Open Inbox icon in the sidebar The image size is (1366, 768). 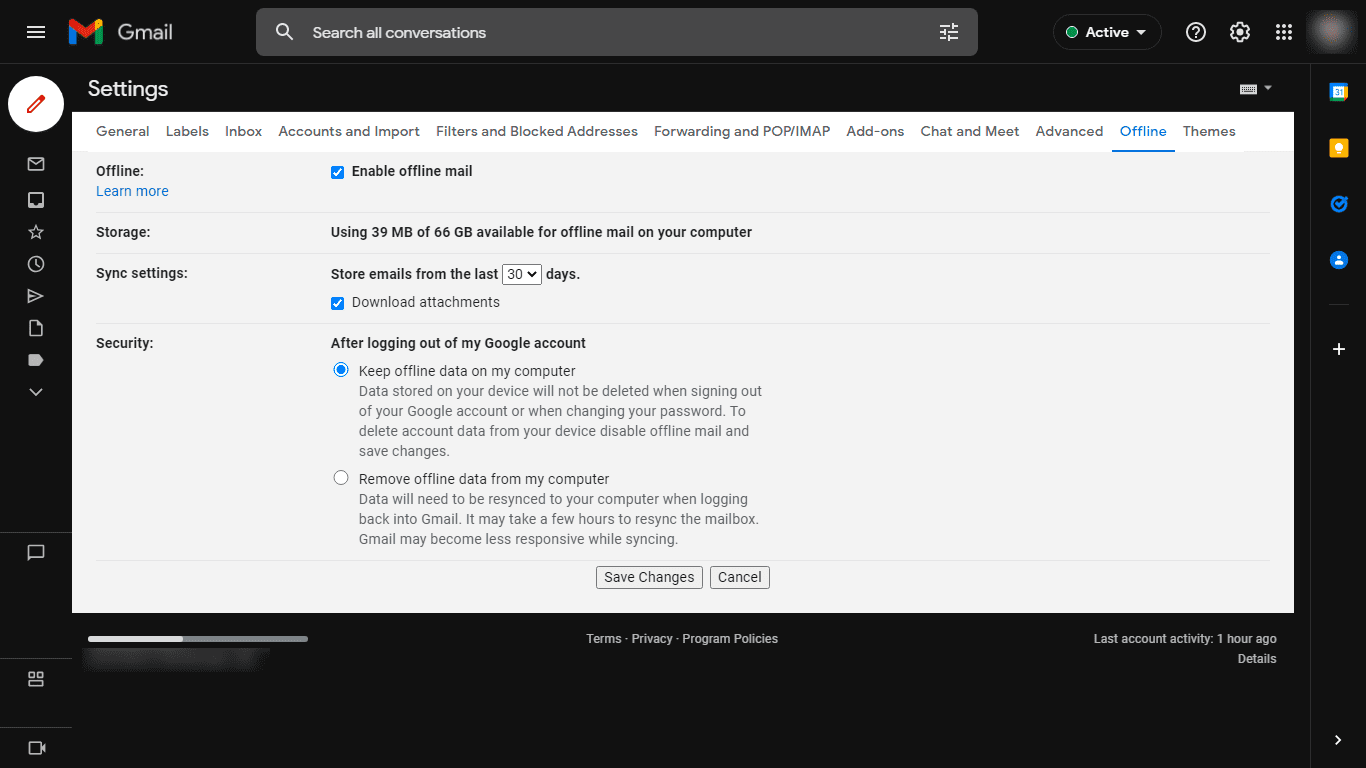pyautogui.click(x=36, y=200)
